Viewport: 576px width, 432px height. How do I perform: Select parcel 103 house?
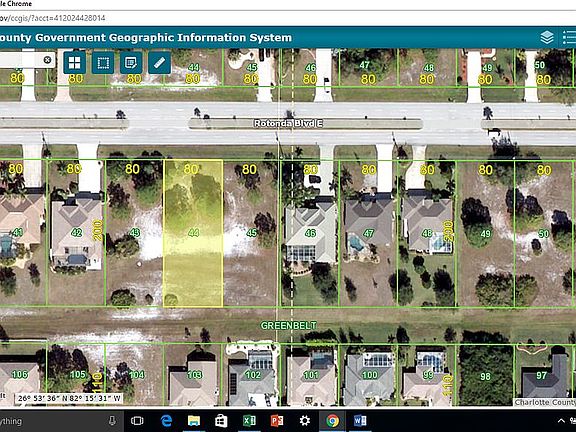[x=193, y=375]
